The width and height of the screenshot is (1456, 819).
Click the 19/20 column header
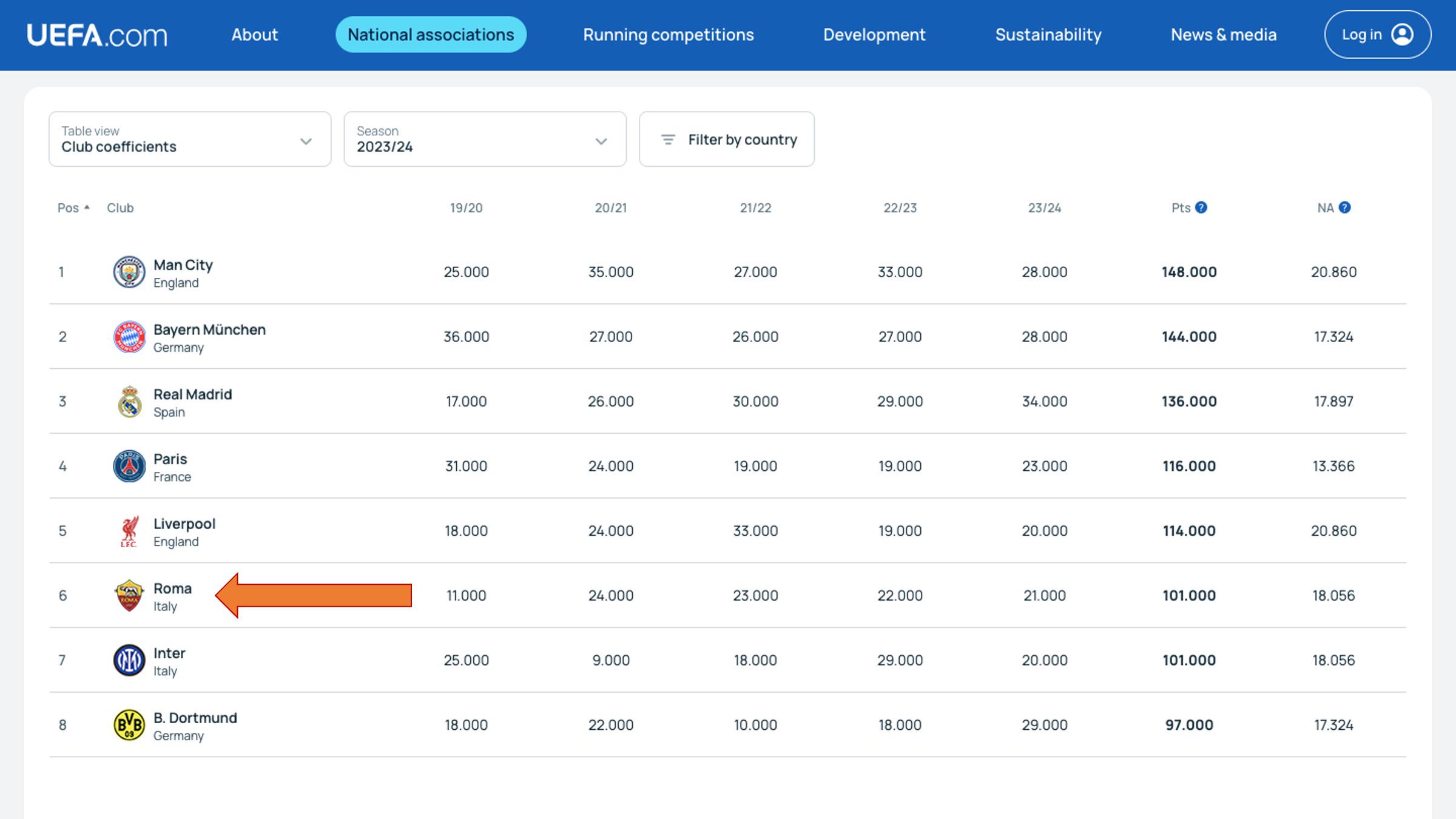(467, 207)
